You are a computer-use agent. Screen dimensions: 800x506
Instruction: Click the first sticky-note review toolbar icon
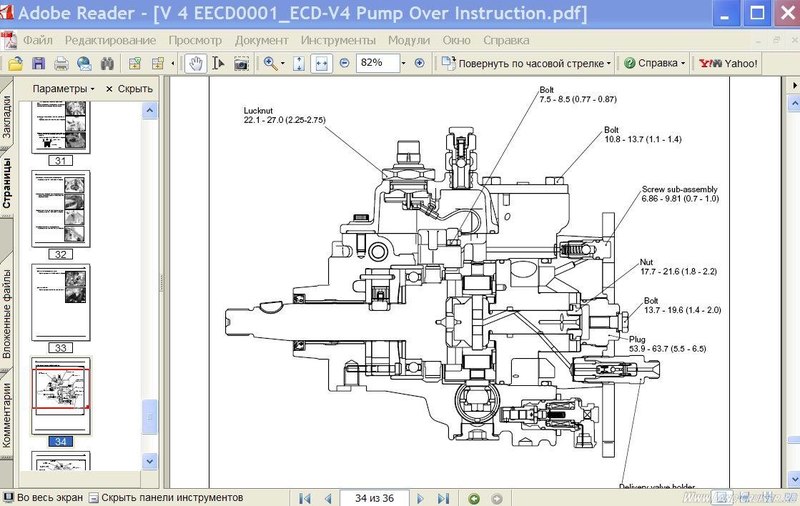135,63
